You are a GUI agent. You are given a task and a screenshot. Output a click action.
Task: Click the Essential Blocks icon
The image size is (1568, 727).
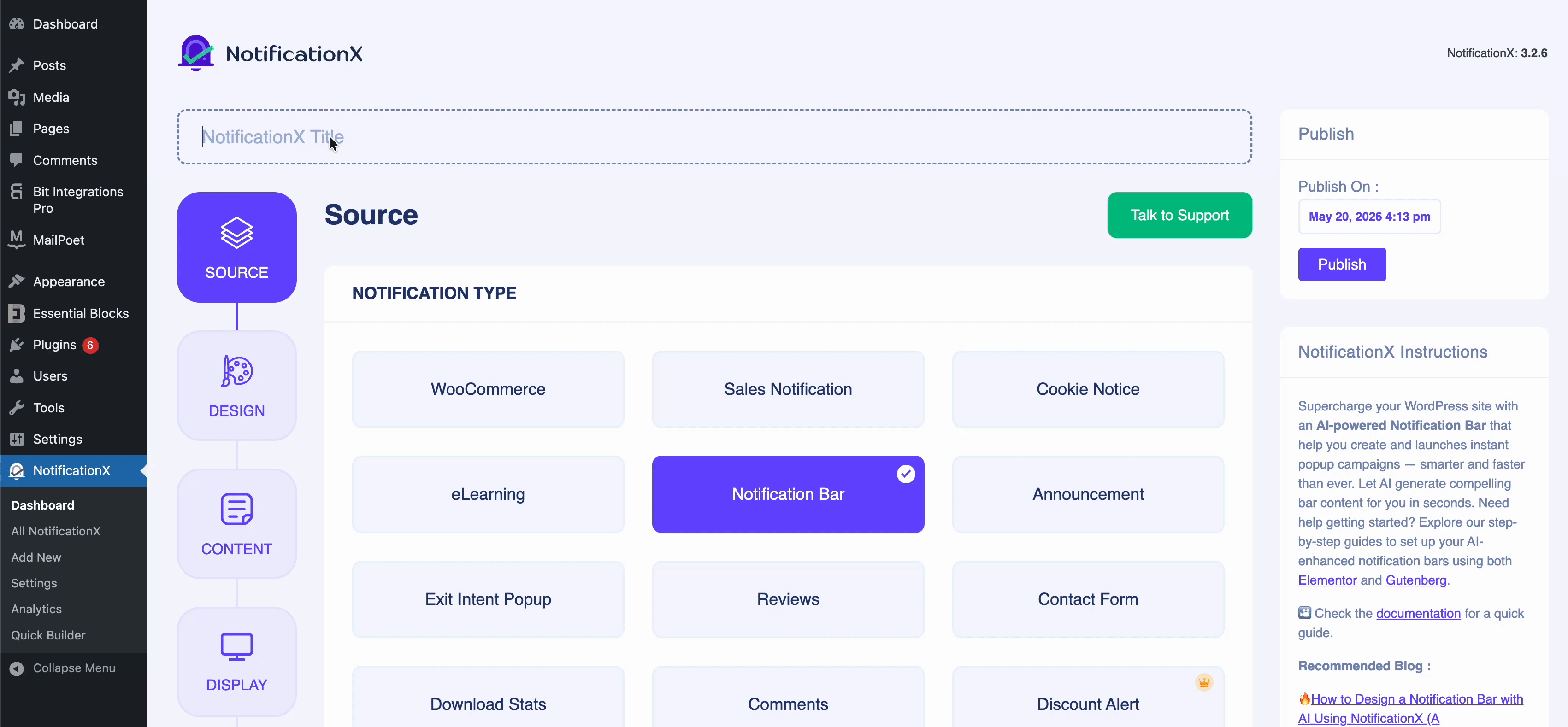[17, 313]
